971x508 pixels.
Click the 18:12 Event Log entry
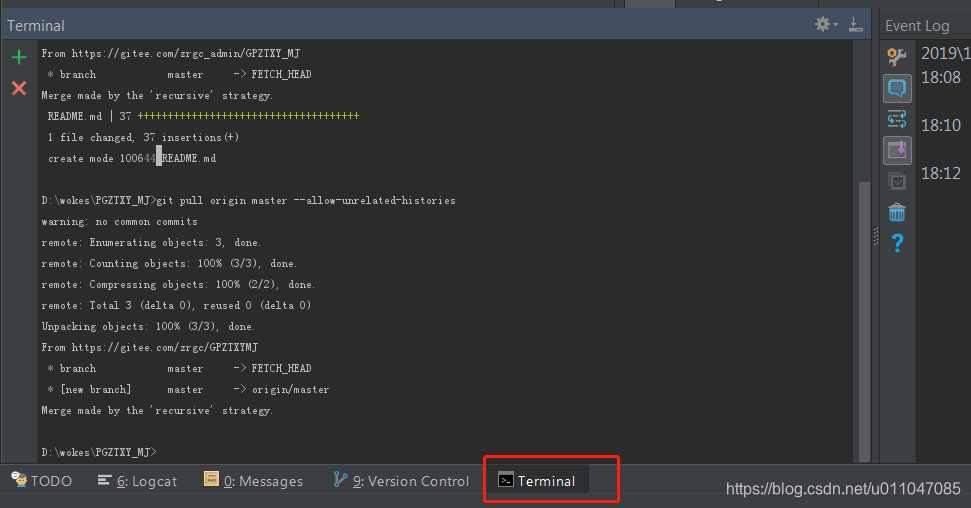tap(941, 173)
